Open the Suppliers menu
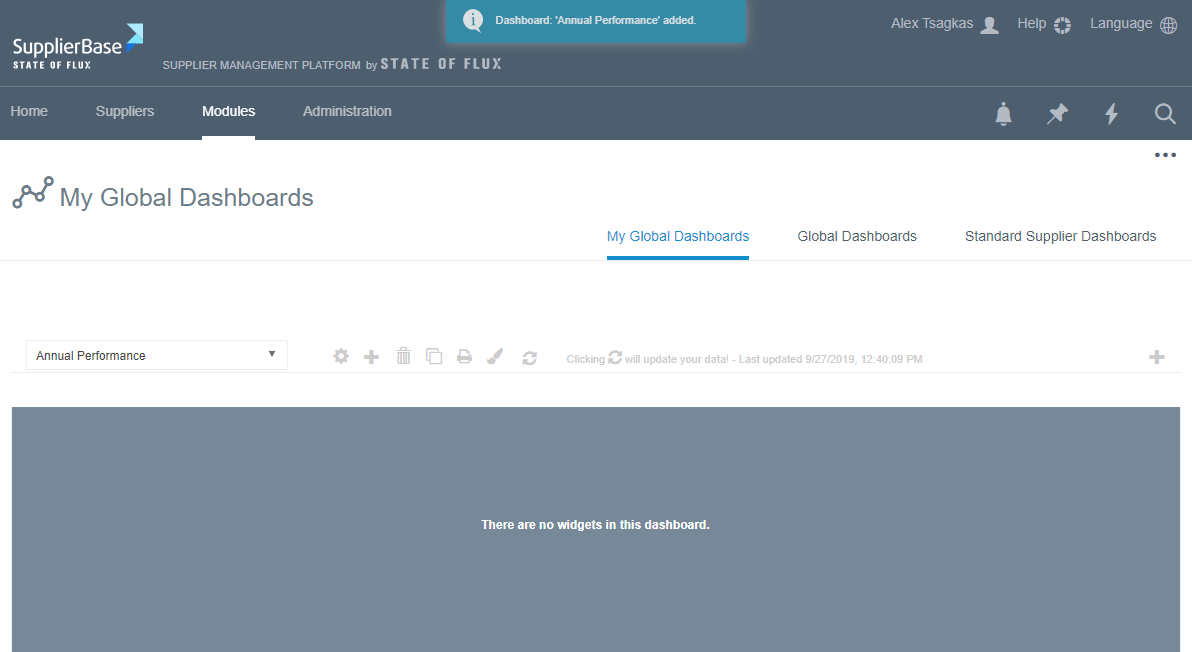 click(125, 112)
